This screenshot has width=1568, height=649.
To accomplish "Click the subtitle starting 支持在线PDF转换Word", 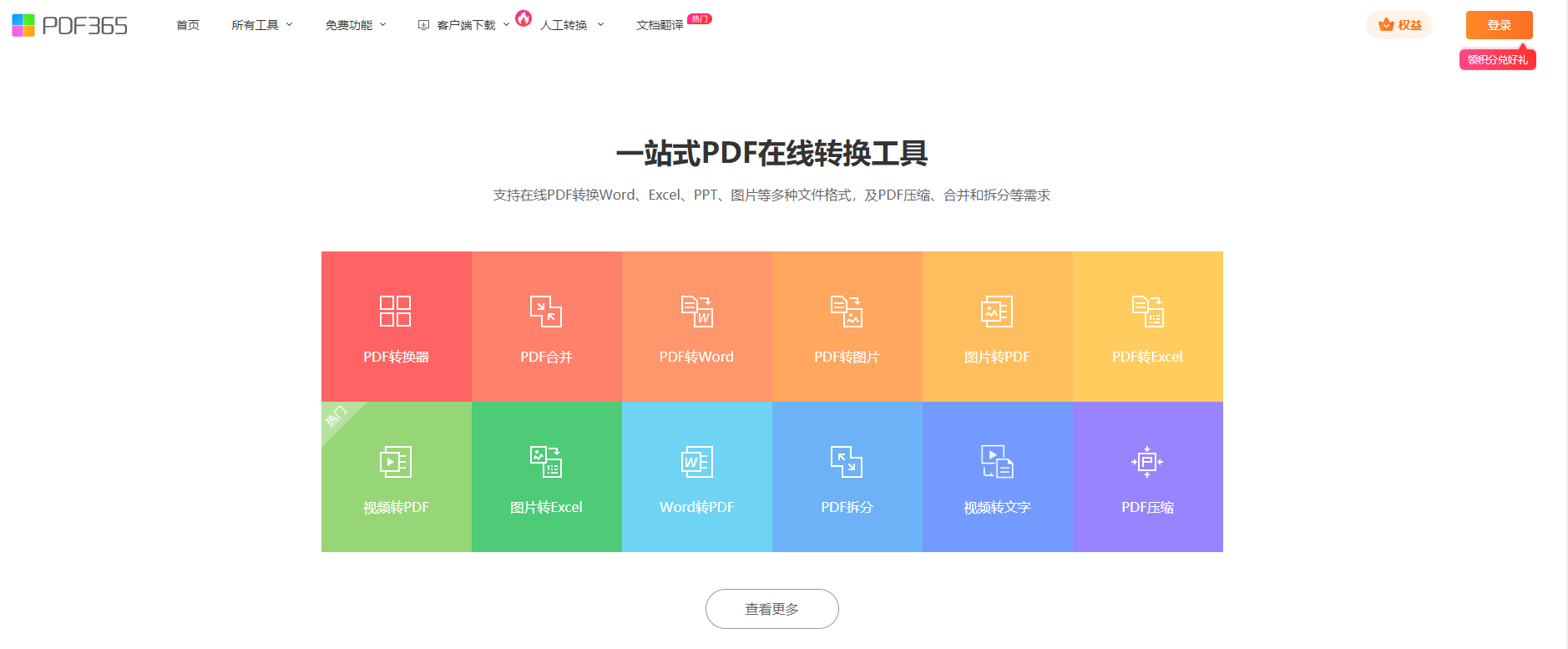I will [x=772, y=195].
